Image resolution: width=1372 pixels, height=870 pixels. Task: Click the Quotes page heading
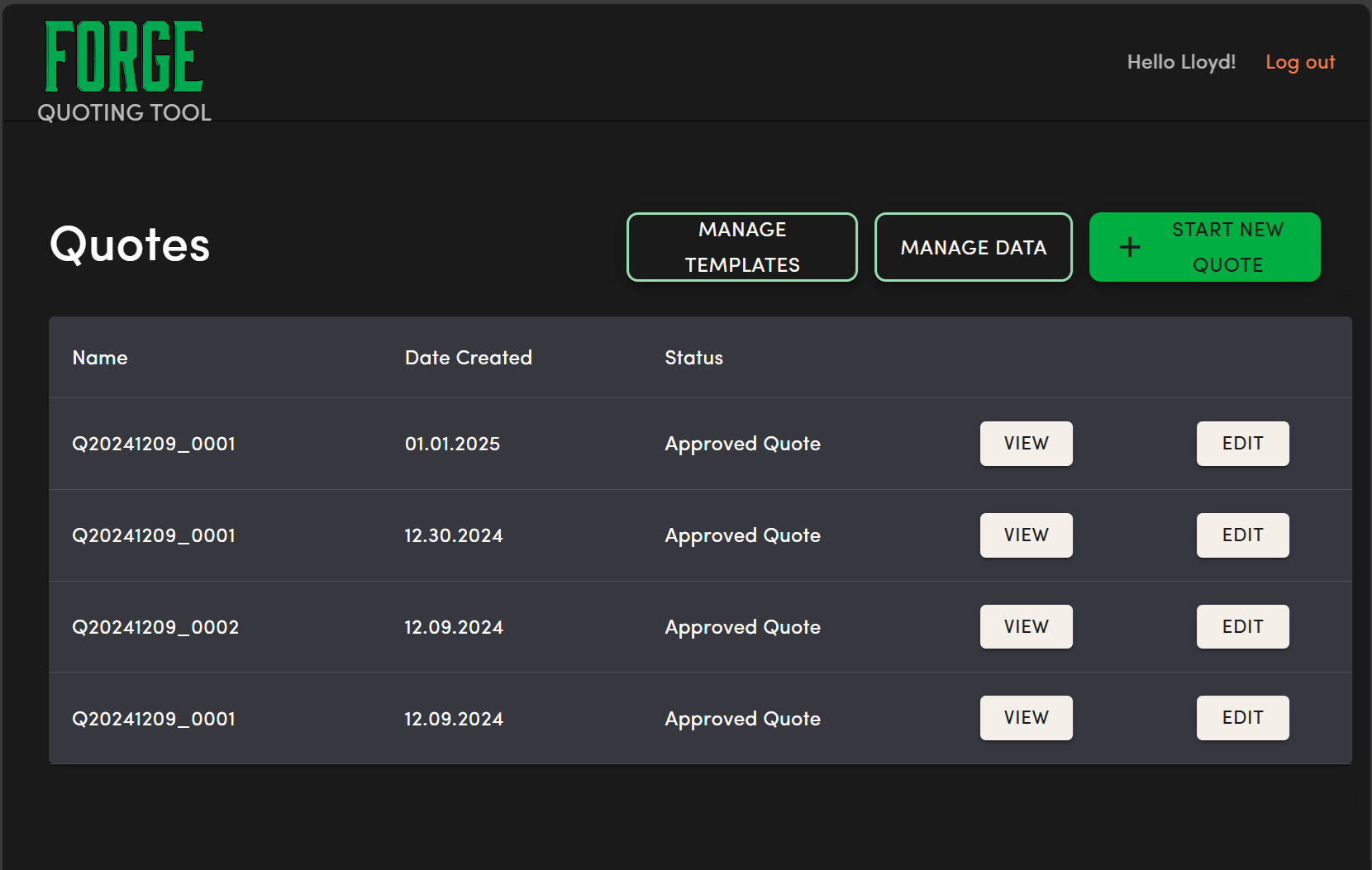click(x=130, y=245)
